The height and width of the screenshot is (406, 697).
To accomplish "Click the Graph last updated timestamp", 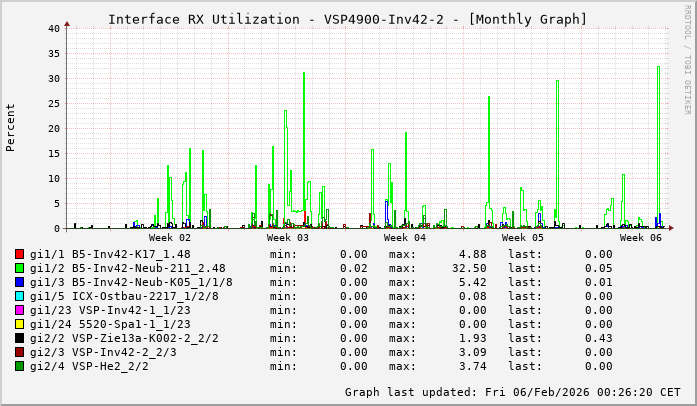I will 512,391.
